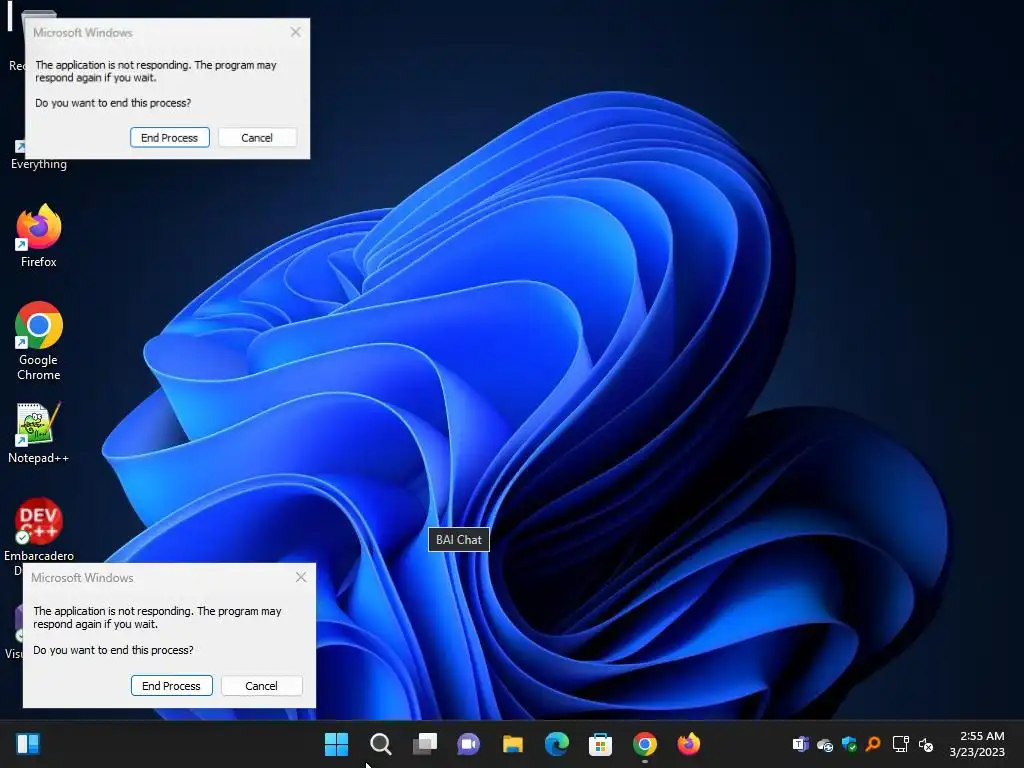This screenshot has width=1024, height=768.
Task: Launch Microsoft Edge from the taskbar
Action: coord(556,744)
